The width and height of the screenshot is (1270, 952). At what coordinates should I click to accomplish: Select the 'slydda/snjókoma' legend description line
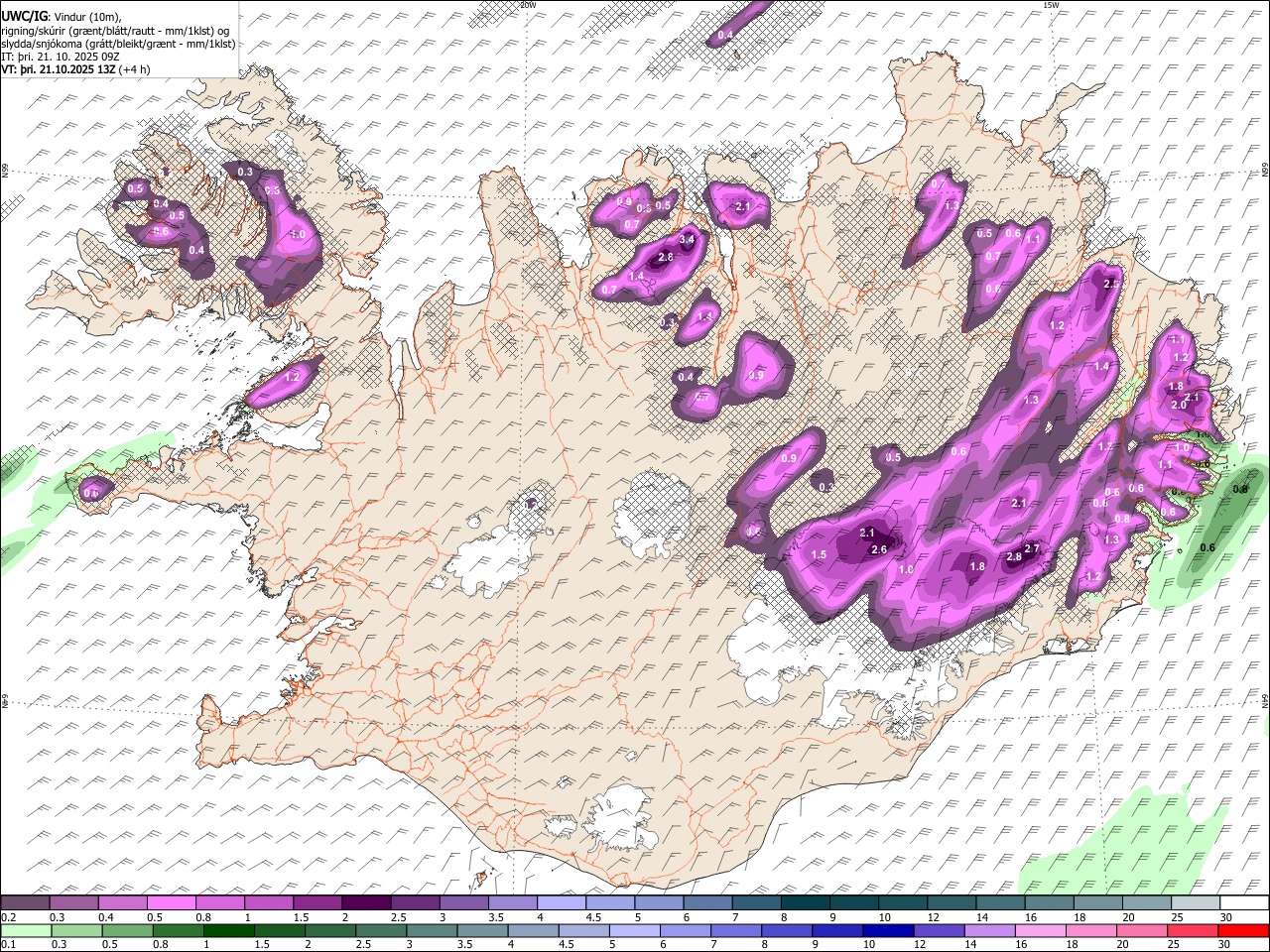pos(119,44)
